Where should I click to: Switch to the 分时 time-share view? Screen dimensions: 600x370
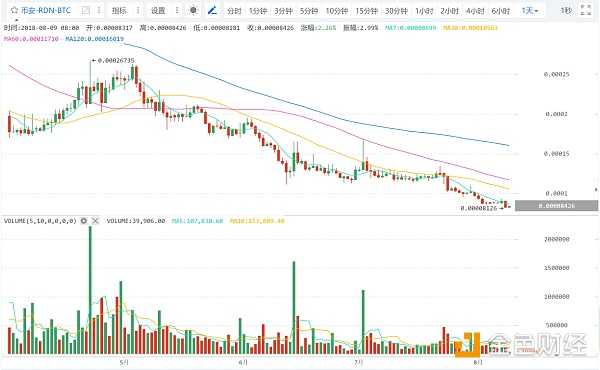click(234, 11)
